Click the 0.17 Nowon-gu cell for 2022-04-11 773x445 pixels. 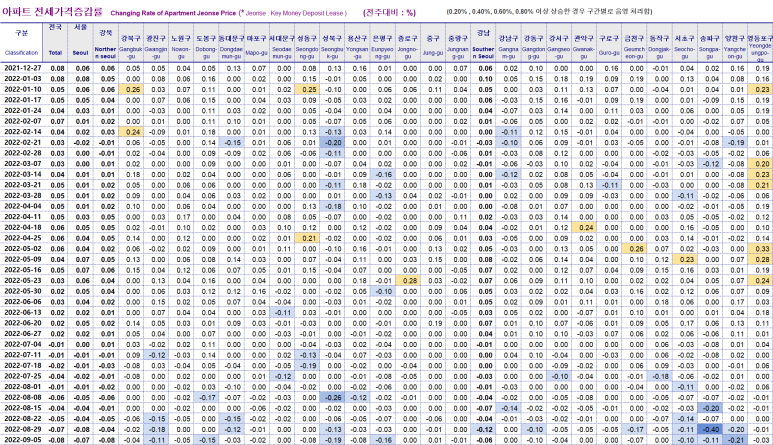click(x=181, y=217)
